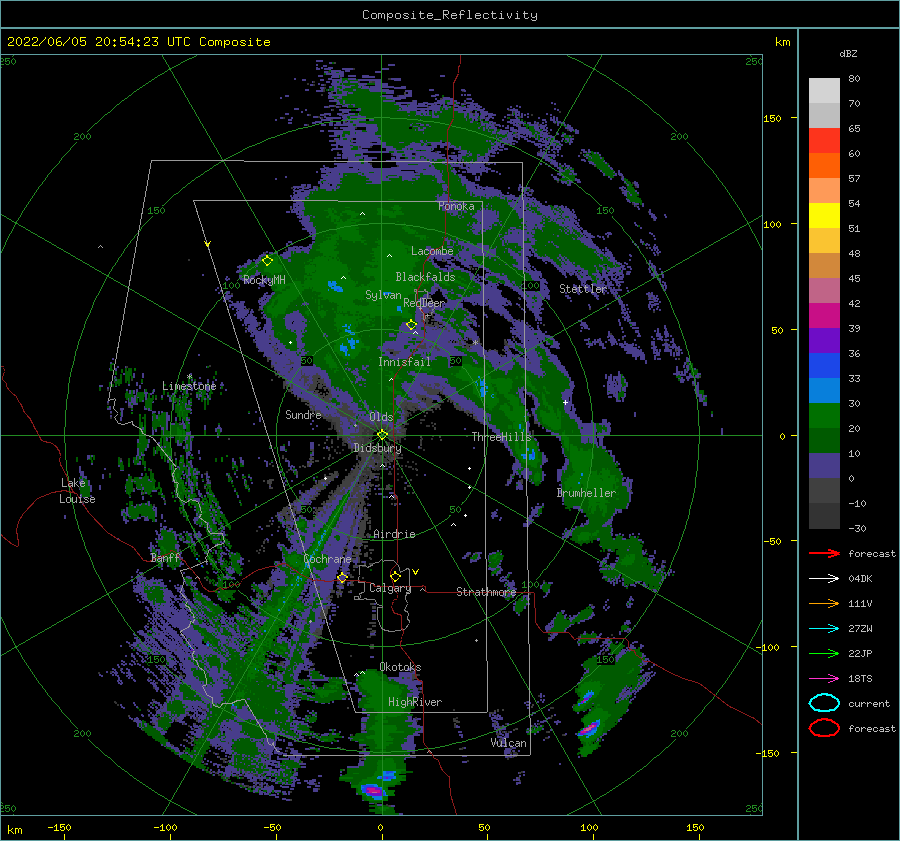
Task: Click the 111V legend label
Action: tap(860, 603)
